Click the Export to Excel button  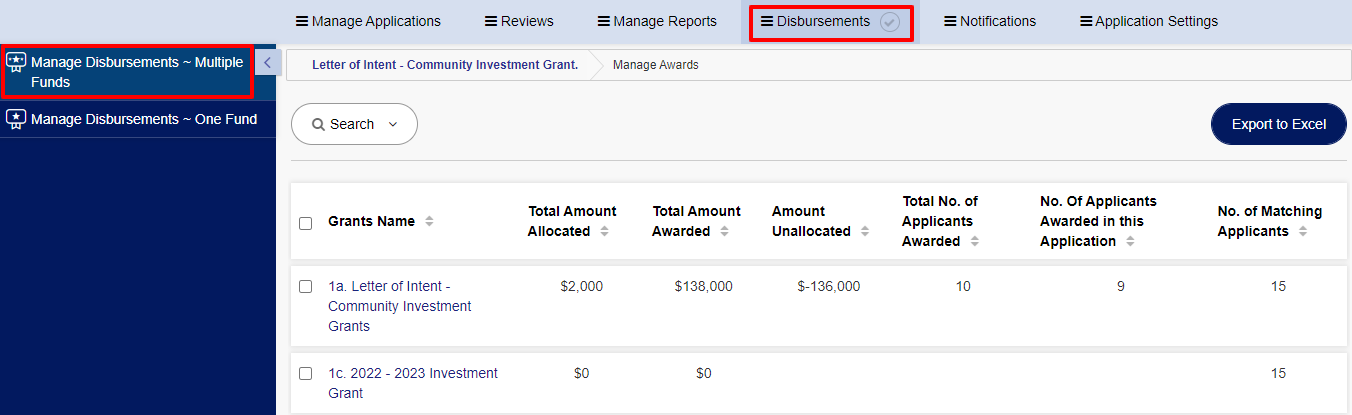click(1279, 124)
